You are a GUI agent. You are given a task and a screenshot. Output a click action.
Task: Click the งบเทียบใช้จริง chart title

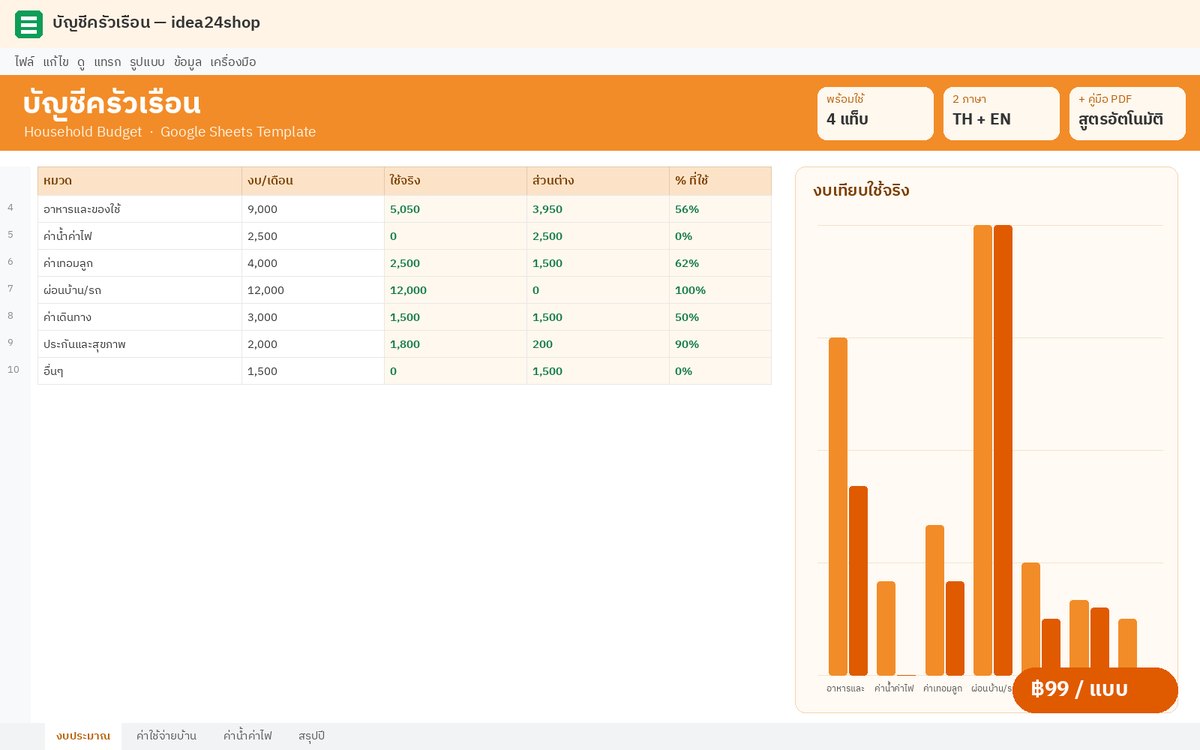[x=861, y=191]
